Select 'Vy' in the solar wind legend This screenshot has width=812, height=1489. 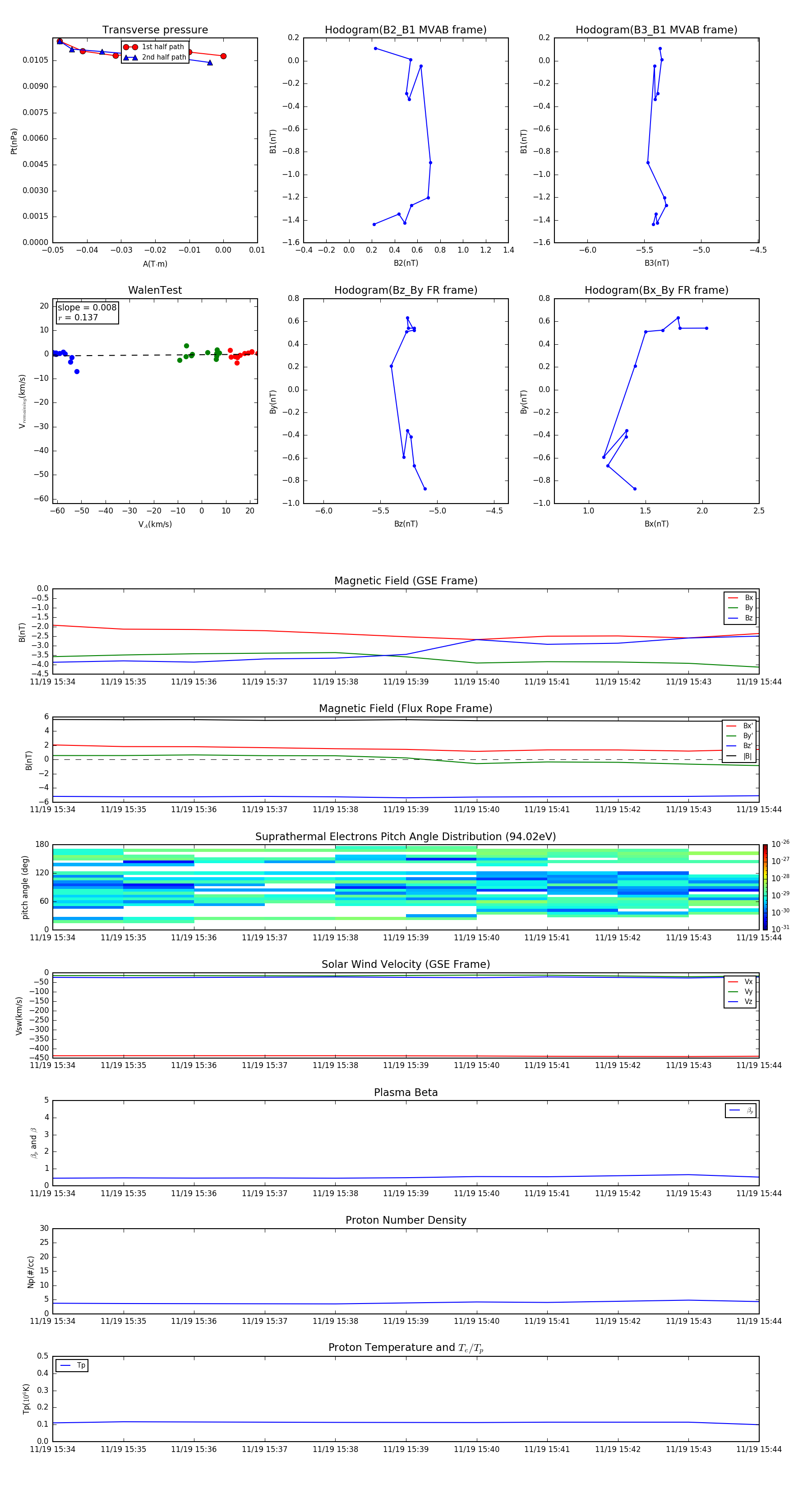point(741,992)
